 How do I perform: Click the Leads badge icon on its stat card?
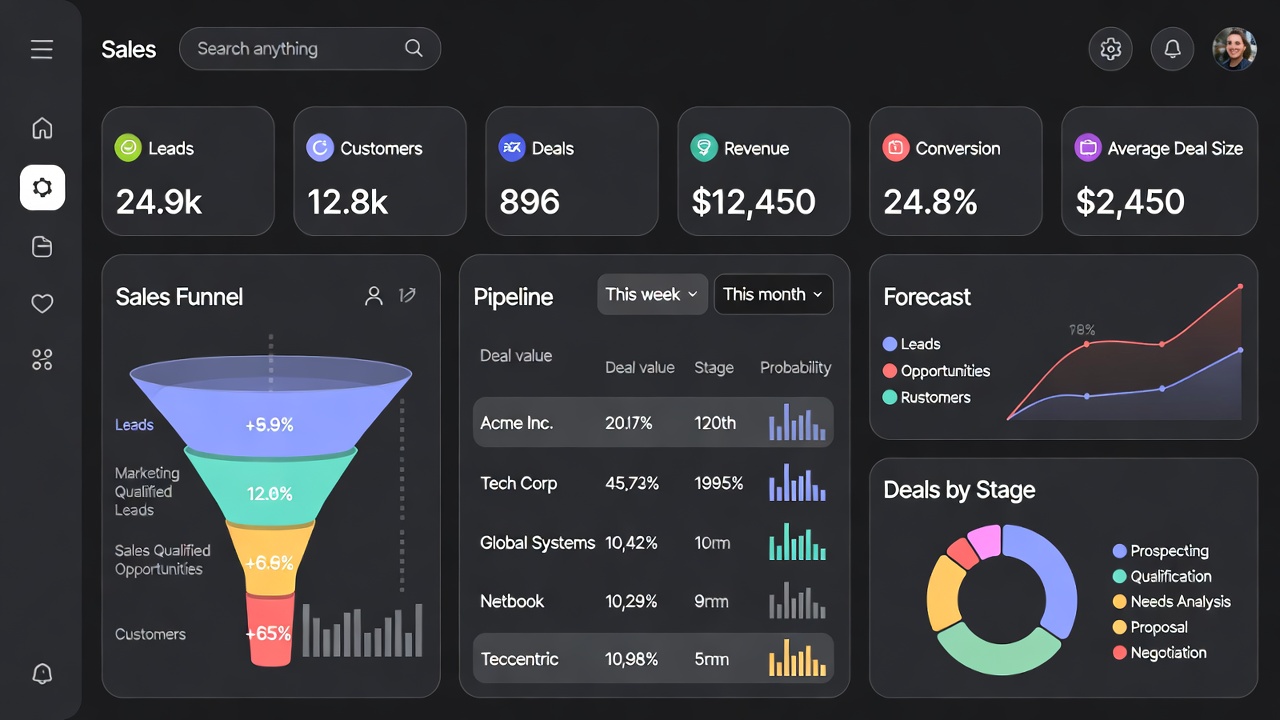pos(128,147)
